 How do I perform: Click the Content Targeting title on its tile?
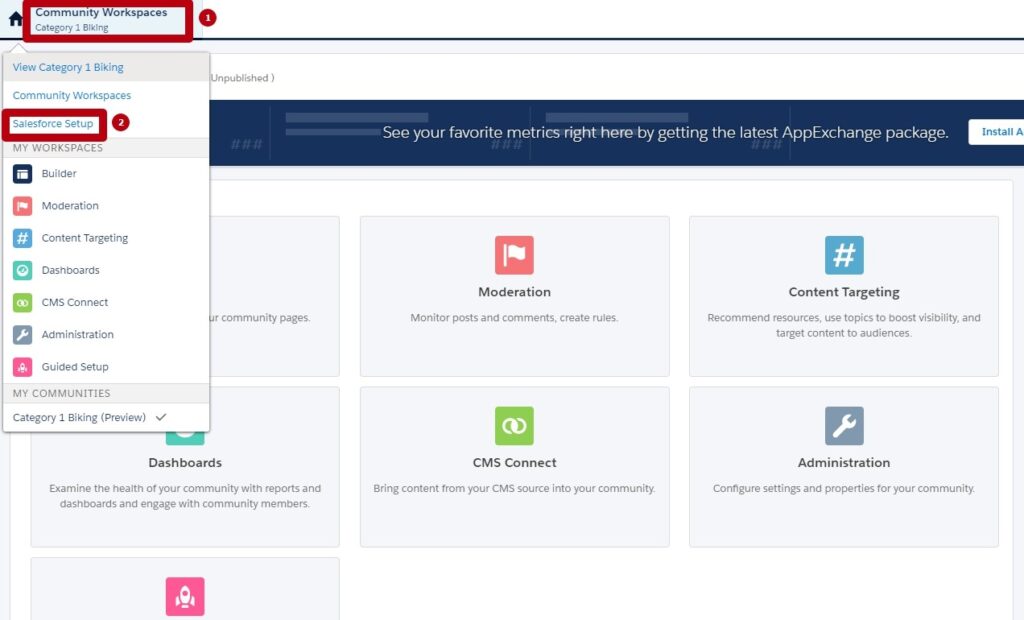pos(844,292)
